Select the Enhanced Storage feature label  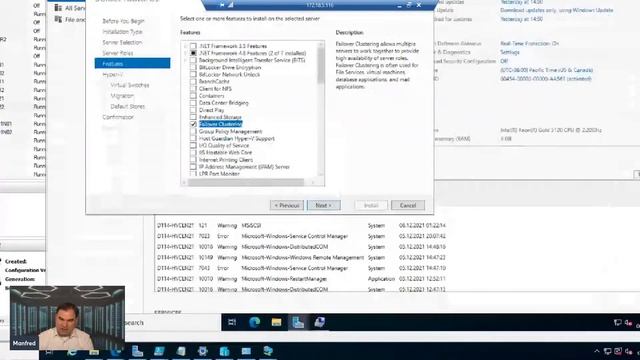tap(220, 117)
